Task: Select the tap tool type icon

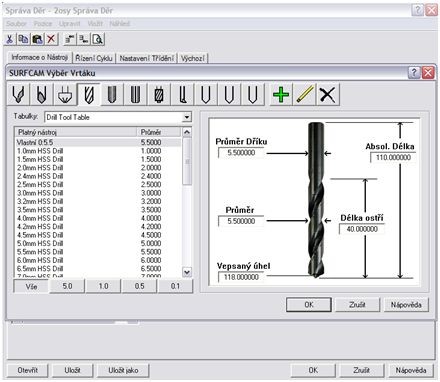Action: coord(159,94)
